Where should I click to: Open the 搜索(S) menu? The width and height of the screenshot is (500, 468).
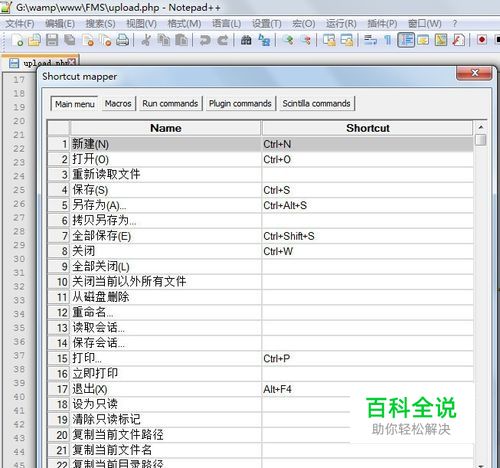coord(100,24)
